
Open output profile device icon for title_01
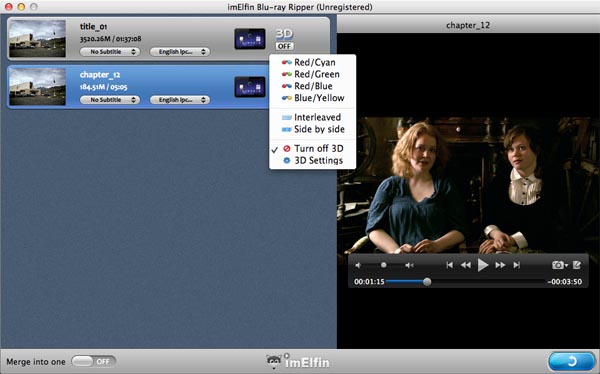249,39
